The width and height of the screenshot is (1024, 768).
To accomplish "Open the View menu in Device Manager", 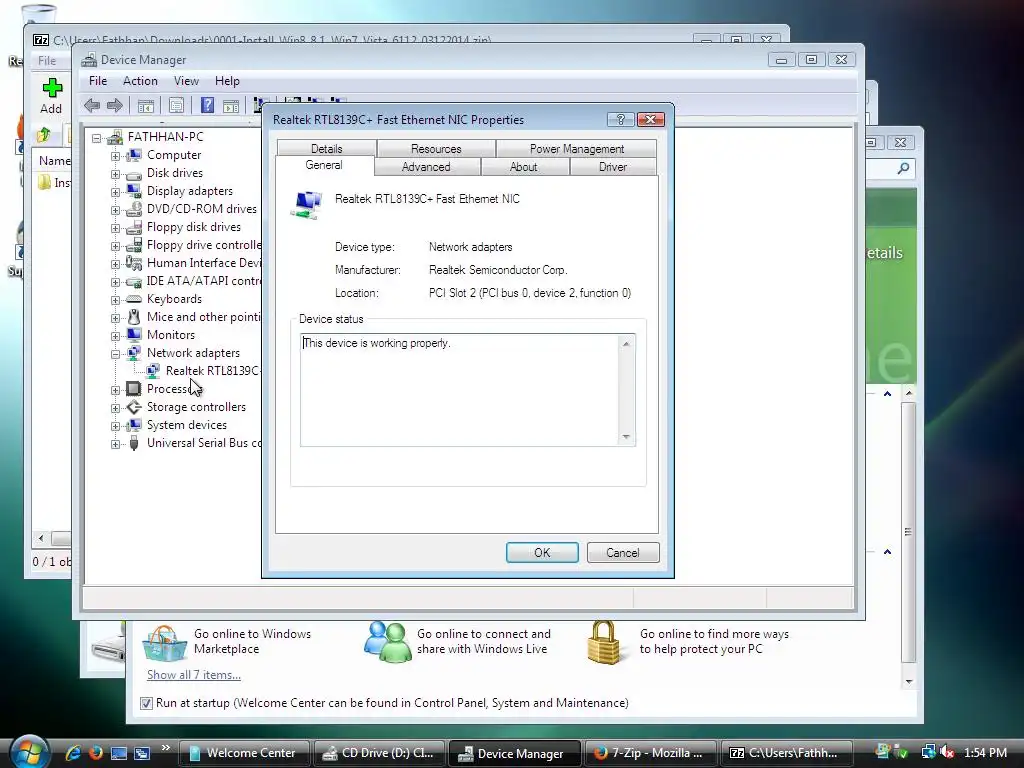I will [186, 81].
